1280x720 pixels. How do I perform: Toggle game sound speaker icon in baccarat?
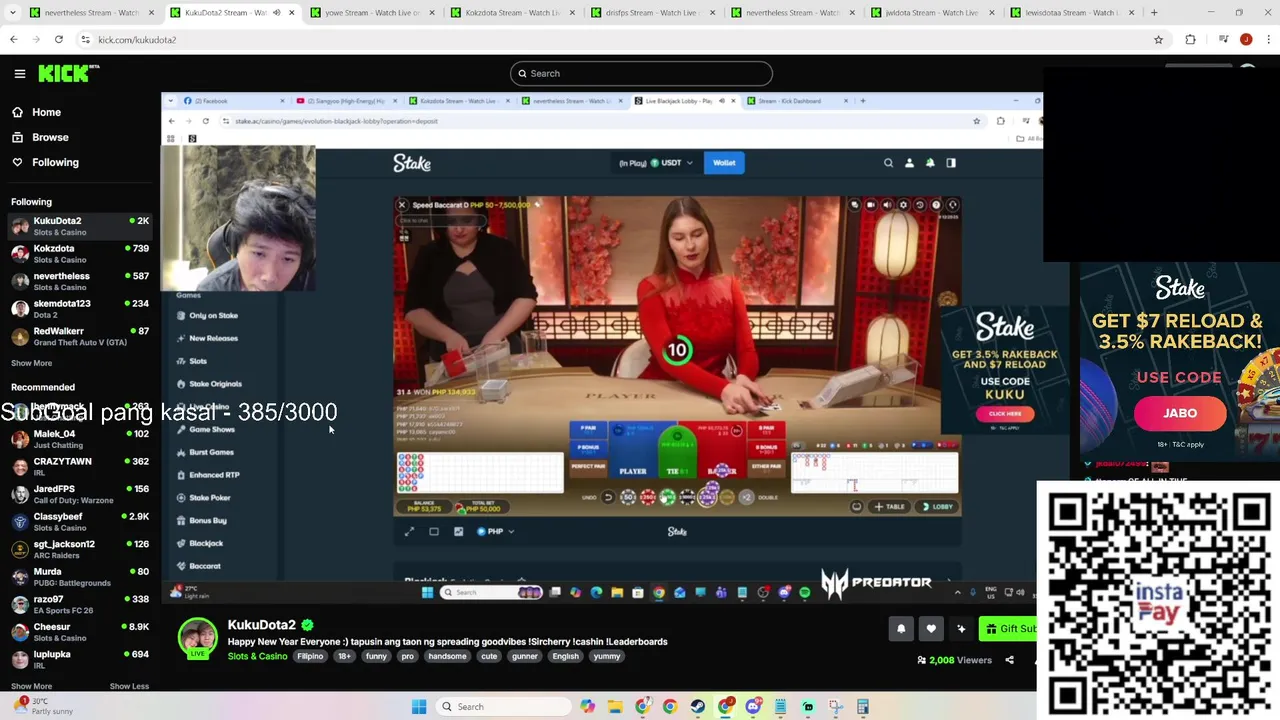coord(887,205)
